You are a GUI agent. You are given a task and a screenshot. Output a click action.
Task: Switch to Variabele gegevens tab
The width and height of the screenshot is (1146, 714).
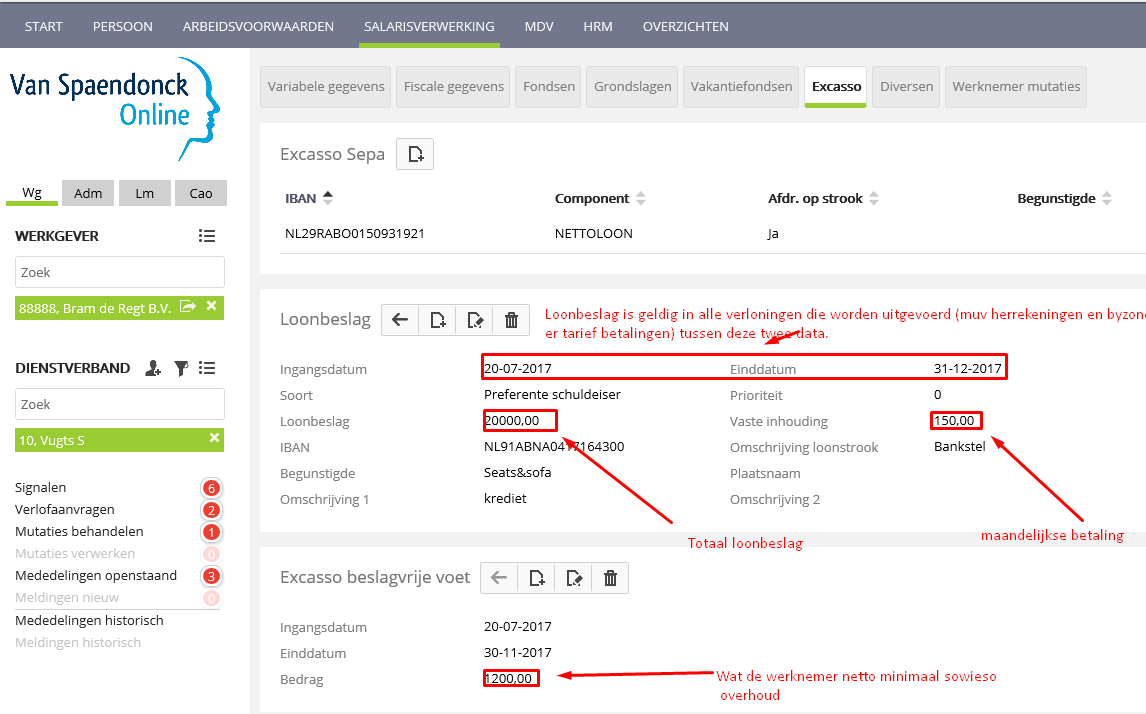click(326, 87)
